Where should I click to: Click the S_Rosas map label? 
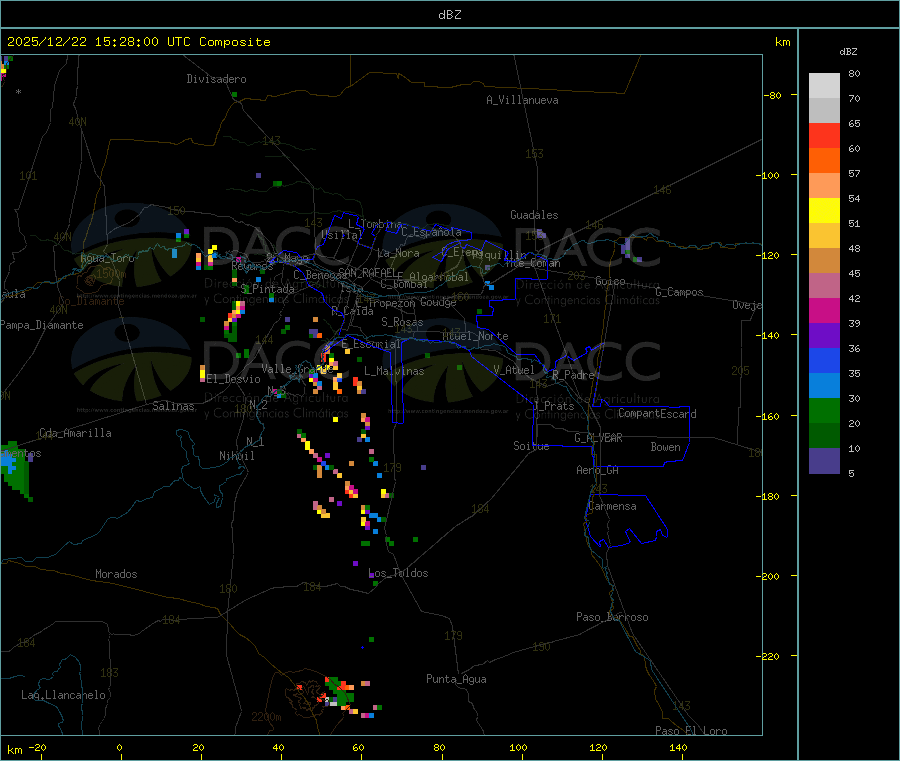(x=402, y=322)
